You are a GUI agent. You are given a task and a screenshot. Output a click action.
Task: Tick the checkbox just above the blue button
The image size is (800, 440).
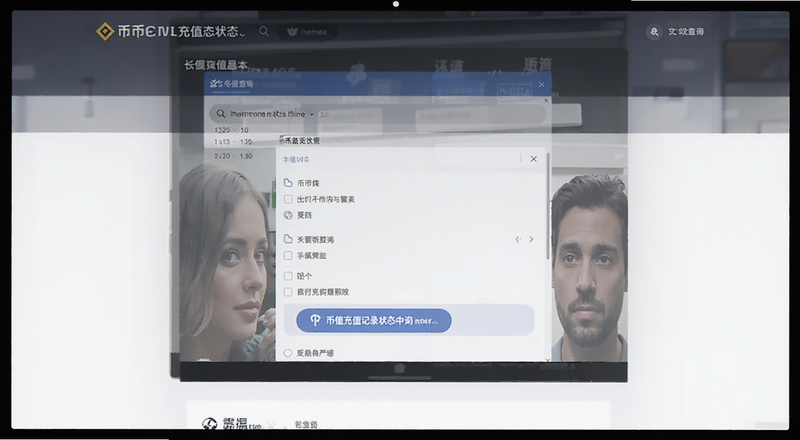point(288,292)
